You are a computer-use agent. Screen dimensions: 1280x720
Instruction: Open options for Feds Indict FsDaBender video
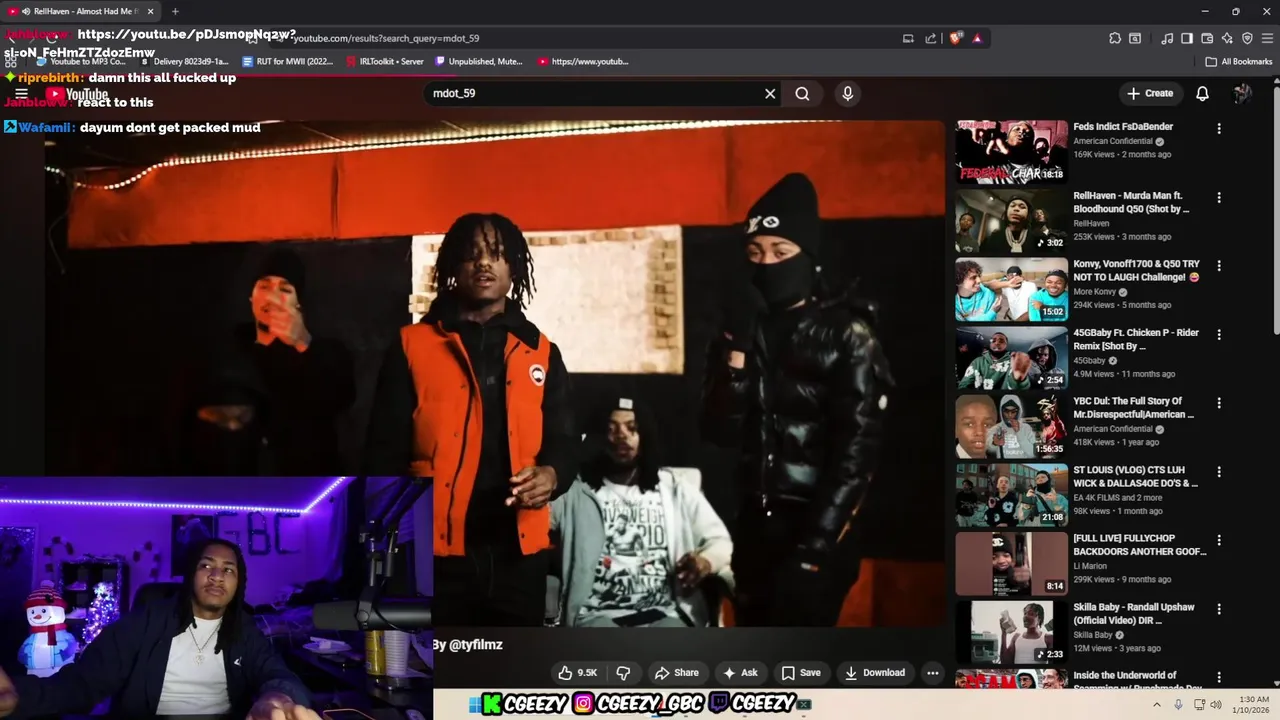coord(1219,129)
